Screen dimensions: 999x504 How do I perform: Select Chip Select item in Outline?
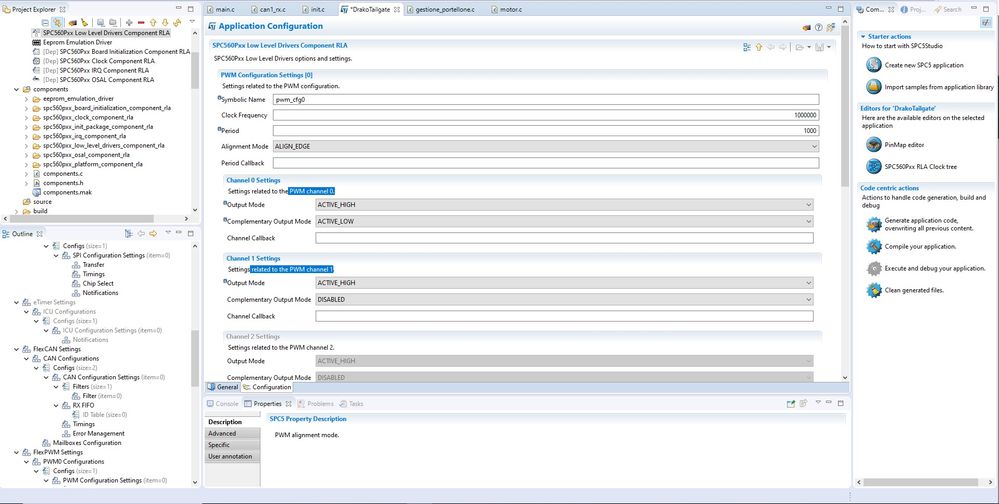[x=98, y=284]
